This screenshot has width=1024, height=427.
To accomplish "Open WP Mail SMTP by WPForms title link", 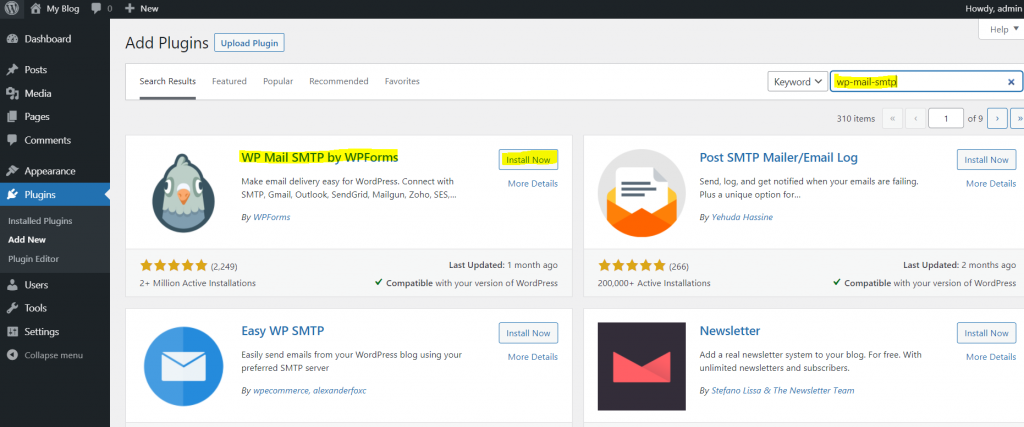I will pyautogui.click(x=319, y=157).
